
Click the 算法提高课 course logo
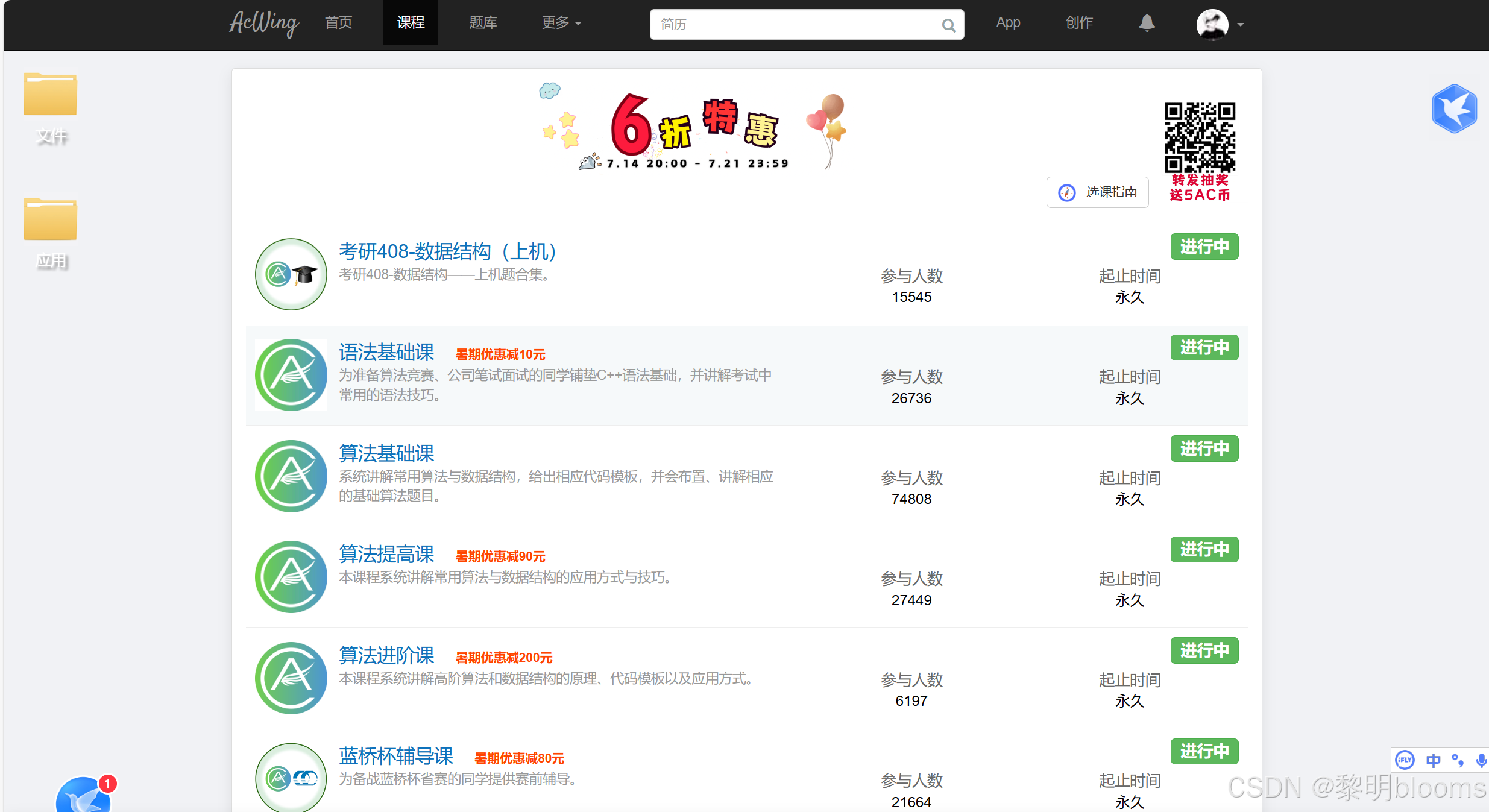(291, 577)
